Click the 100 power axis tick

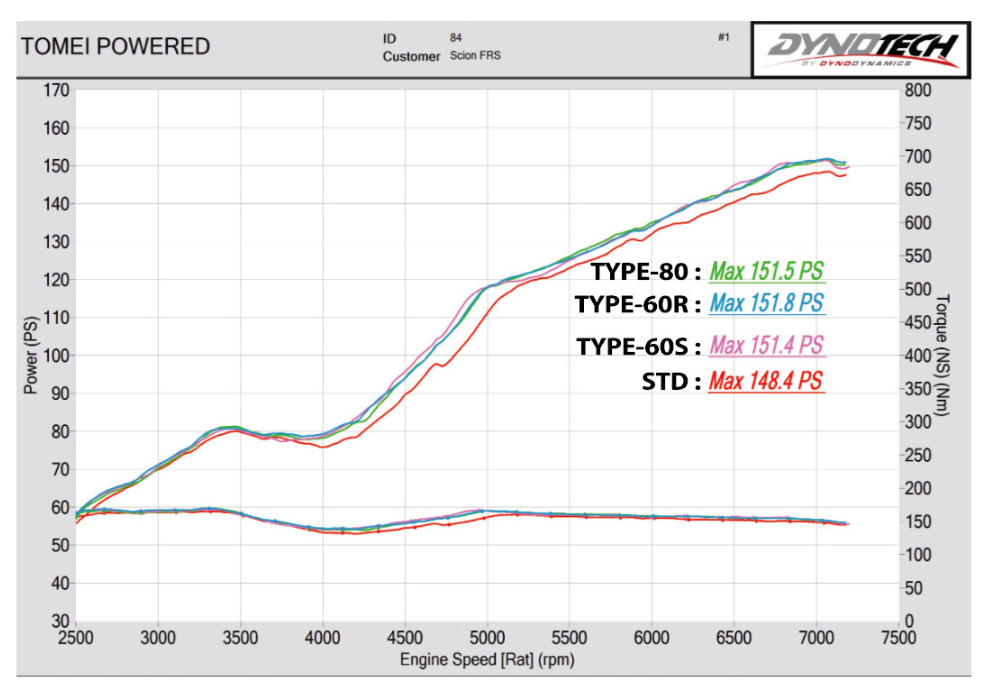point(56,356)
